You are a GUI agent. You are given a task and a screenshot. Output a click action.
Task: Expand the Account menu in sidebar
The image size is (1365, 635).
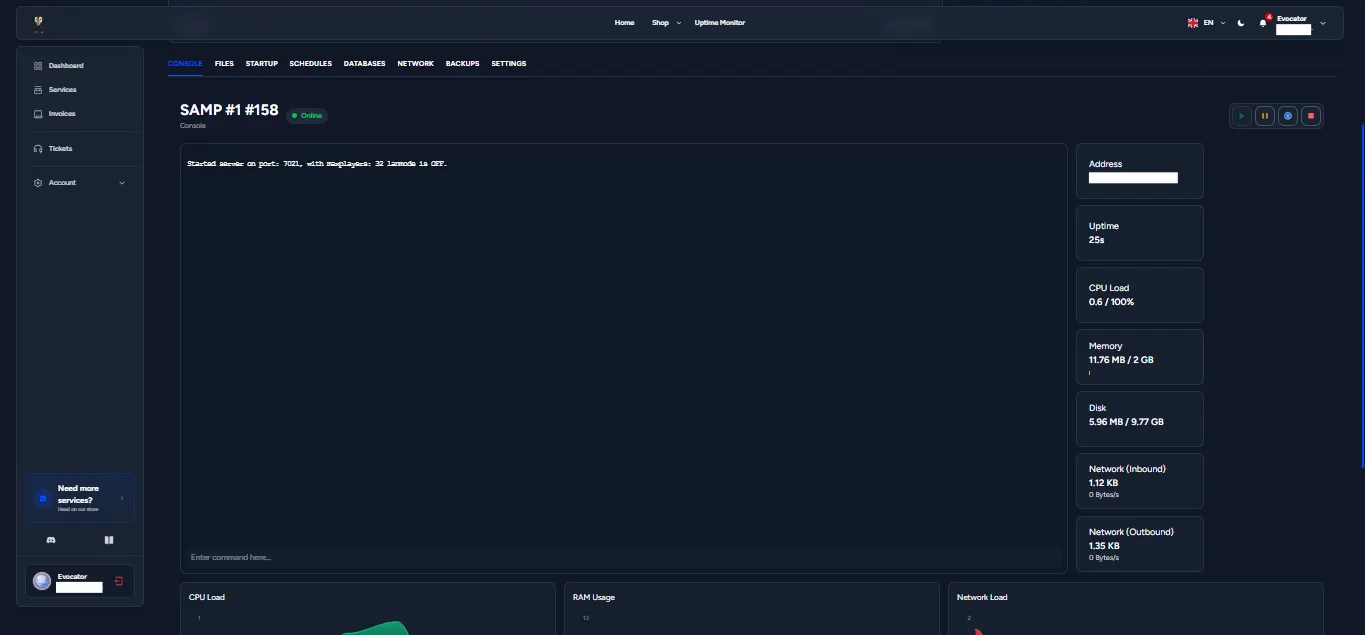[80, 183]
